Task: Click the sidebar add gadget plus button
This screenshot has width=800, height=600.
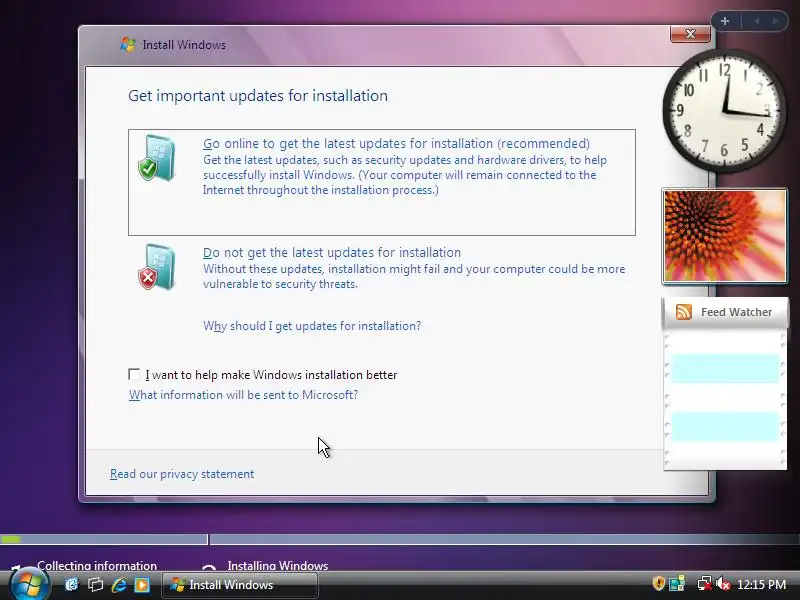Action: (725, 21)
